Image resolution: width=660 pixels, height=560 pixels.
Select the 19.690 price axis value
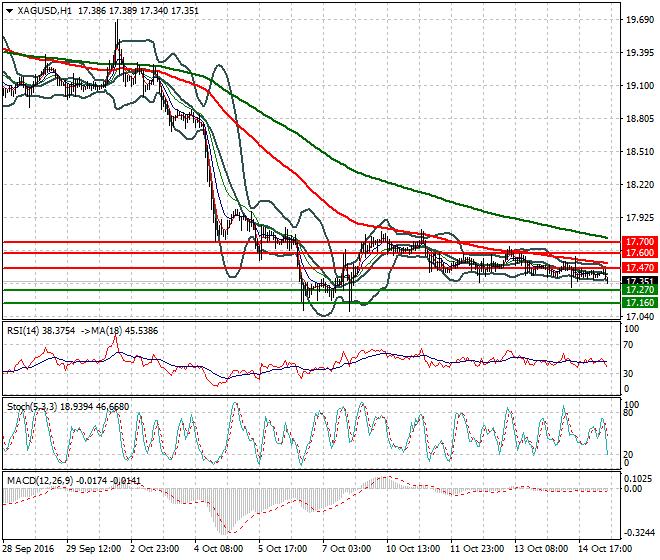640,20
